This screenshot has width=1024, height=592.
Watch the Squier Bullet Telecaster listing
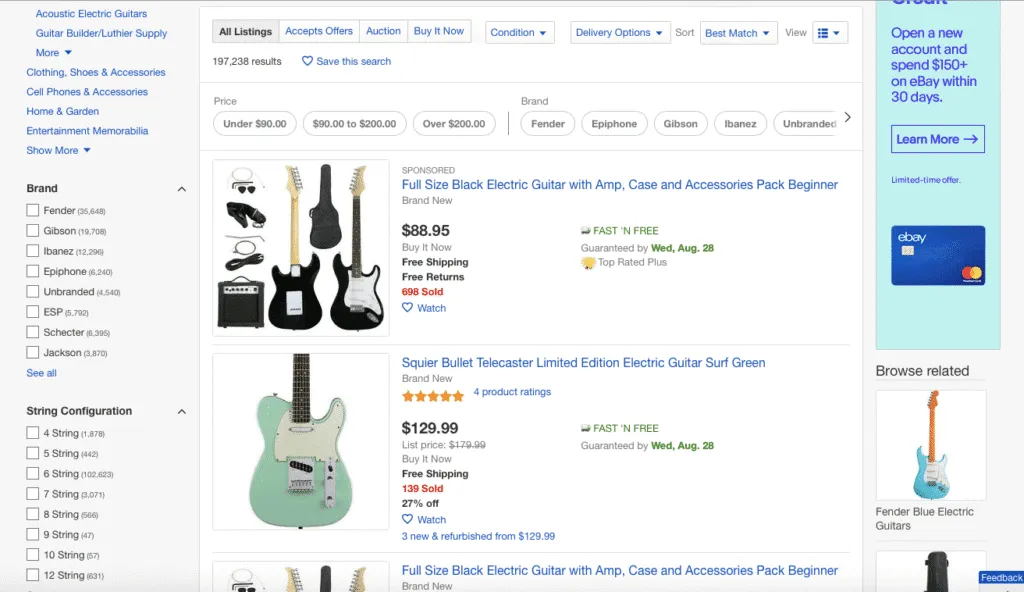[x=423, y=520]
